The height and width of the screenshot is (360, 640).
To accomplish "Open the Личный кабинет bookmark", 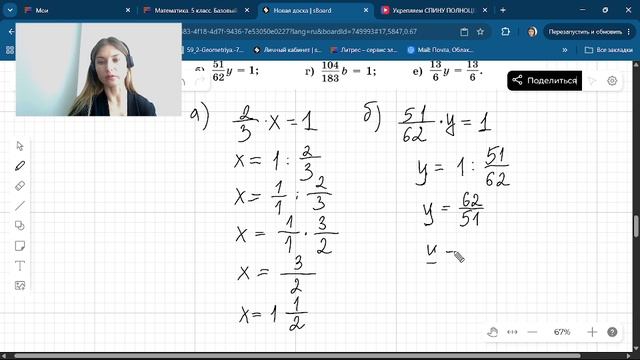I will 287,50.
